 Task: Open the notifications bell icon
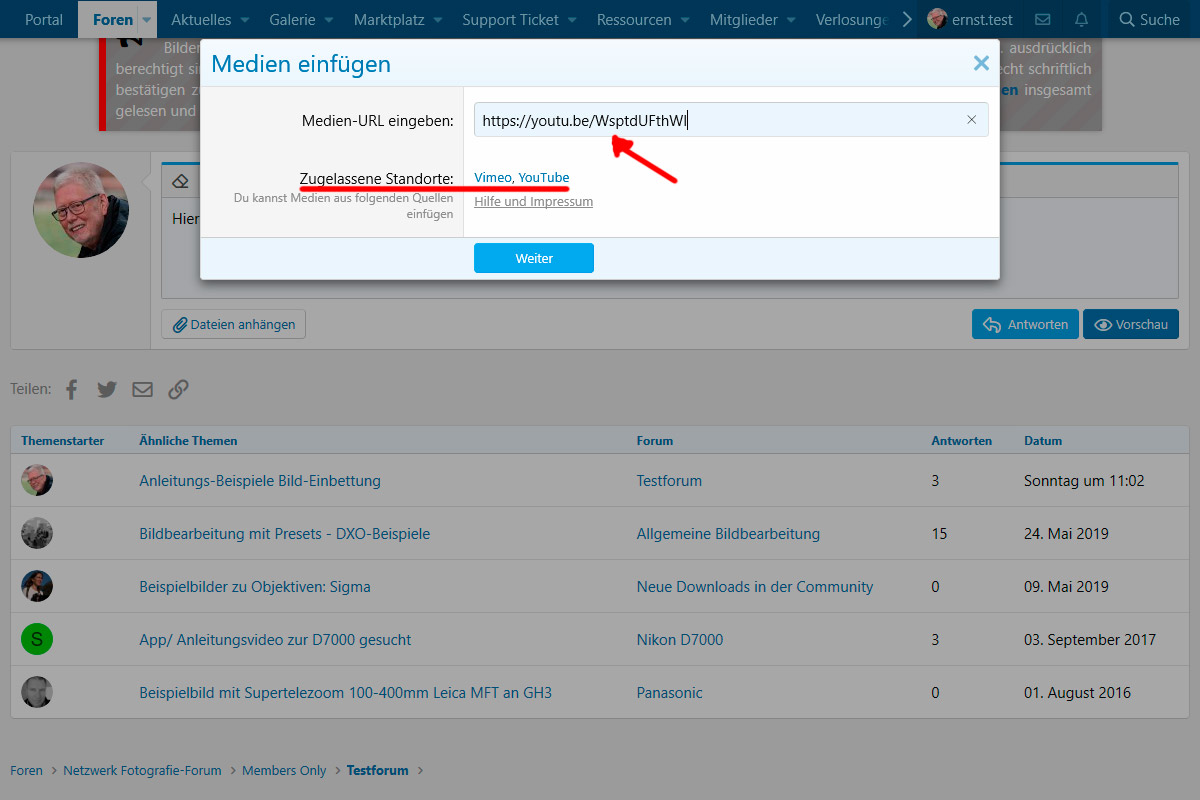(x=1081, y=19)
